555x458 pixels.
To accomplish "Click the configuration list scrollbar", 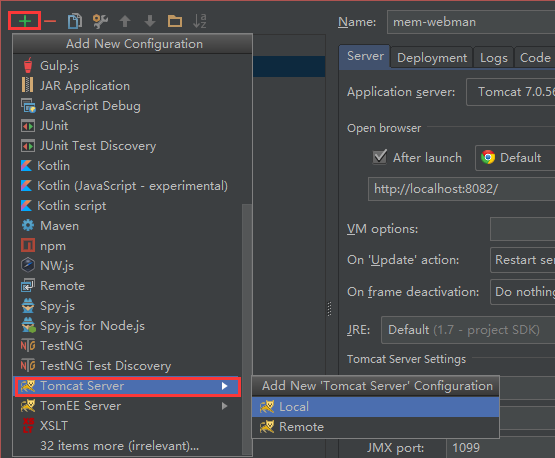I will (247, 329).
